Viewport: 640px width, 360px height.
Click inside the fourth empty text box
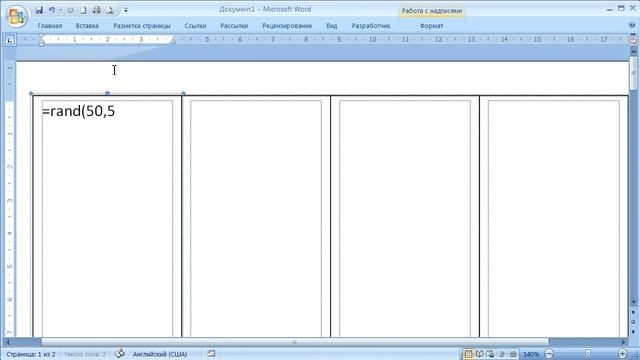coord(553,218)
